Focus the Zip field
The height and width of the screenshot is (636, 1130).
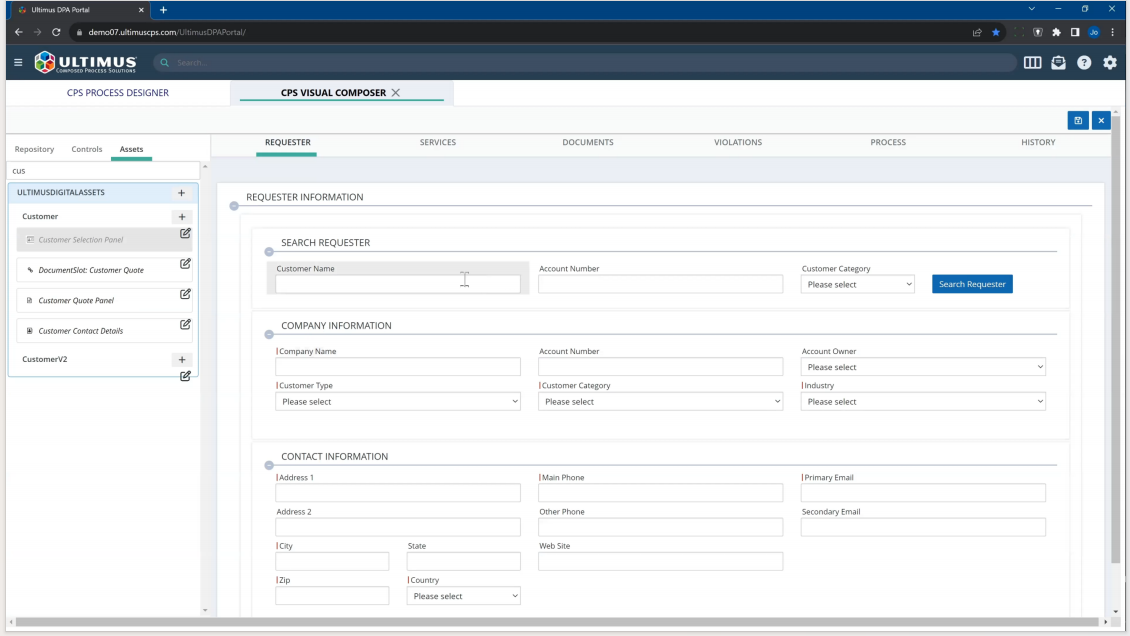pyautogui.click(x=332, y=596)
